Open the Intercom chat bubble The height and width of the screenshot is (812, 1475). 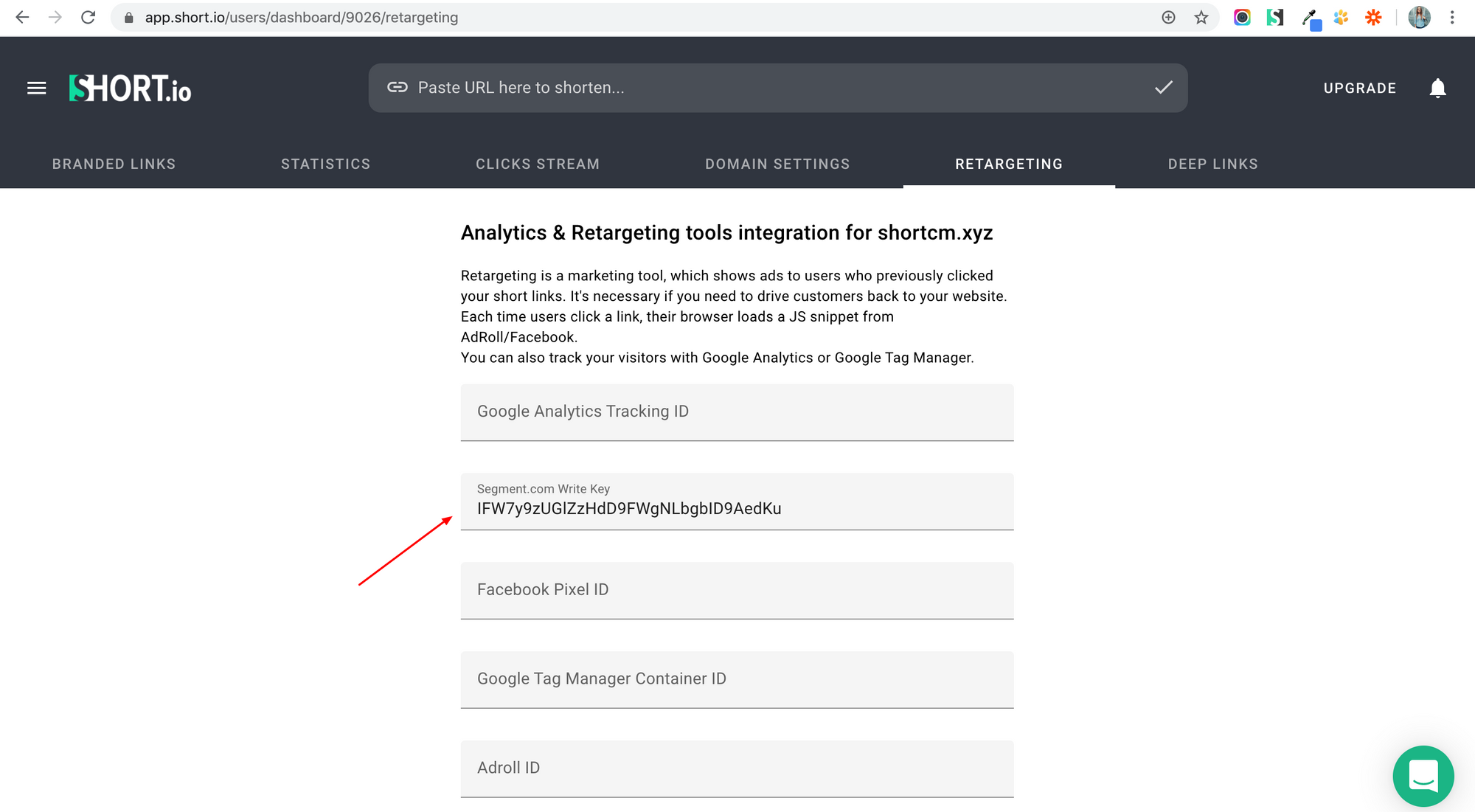(1423, 776)
